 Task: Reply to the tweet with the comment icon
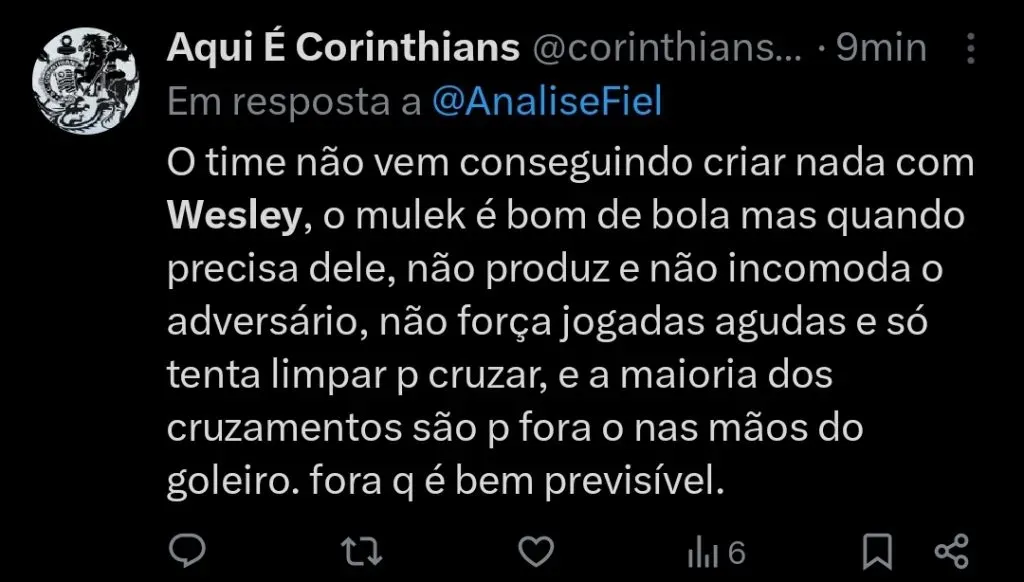(185, 549)
